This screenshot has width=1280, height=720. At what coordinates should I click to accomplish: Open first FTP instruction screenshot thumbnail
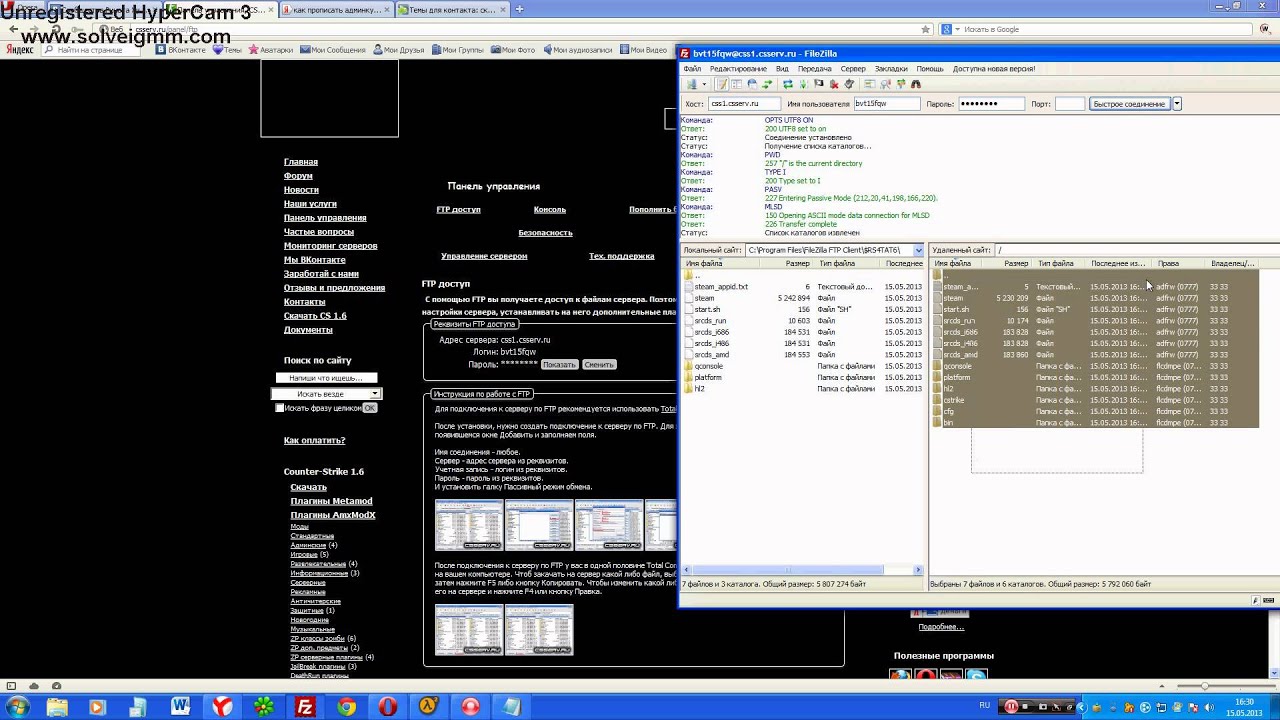pyautogui.click(x=468, y=525)
